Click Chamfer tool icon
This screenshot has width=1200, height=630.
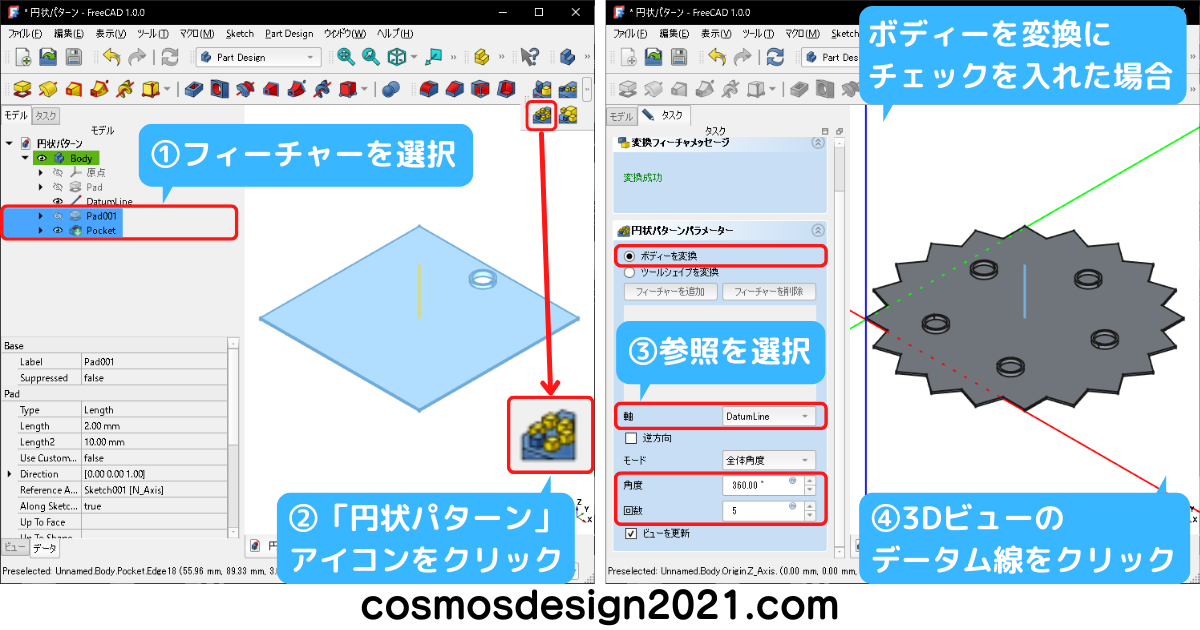pyautogui.click(x=455, y=89)
